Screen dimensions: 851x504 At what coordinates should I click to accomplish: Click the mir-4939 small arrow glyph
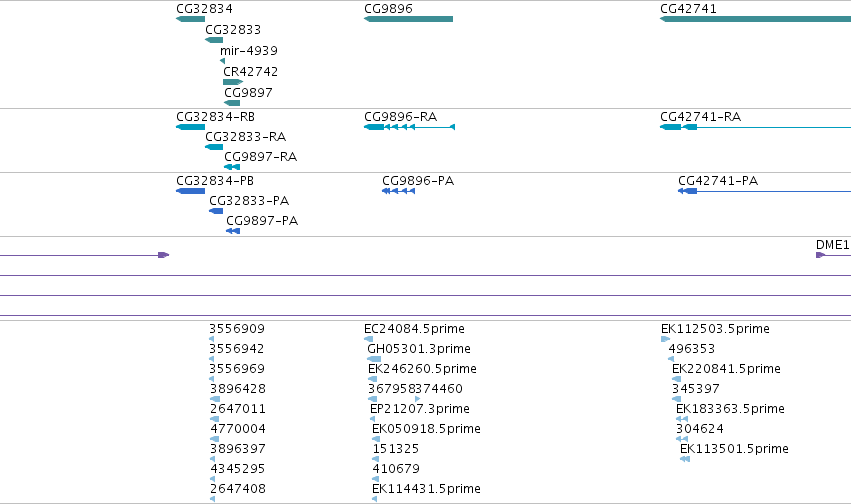(223, 61)
